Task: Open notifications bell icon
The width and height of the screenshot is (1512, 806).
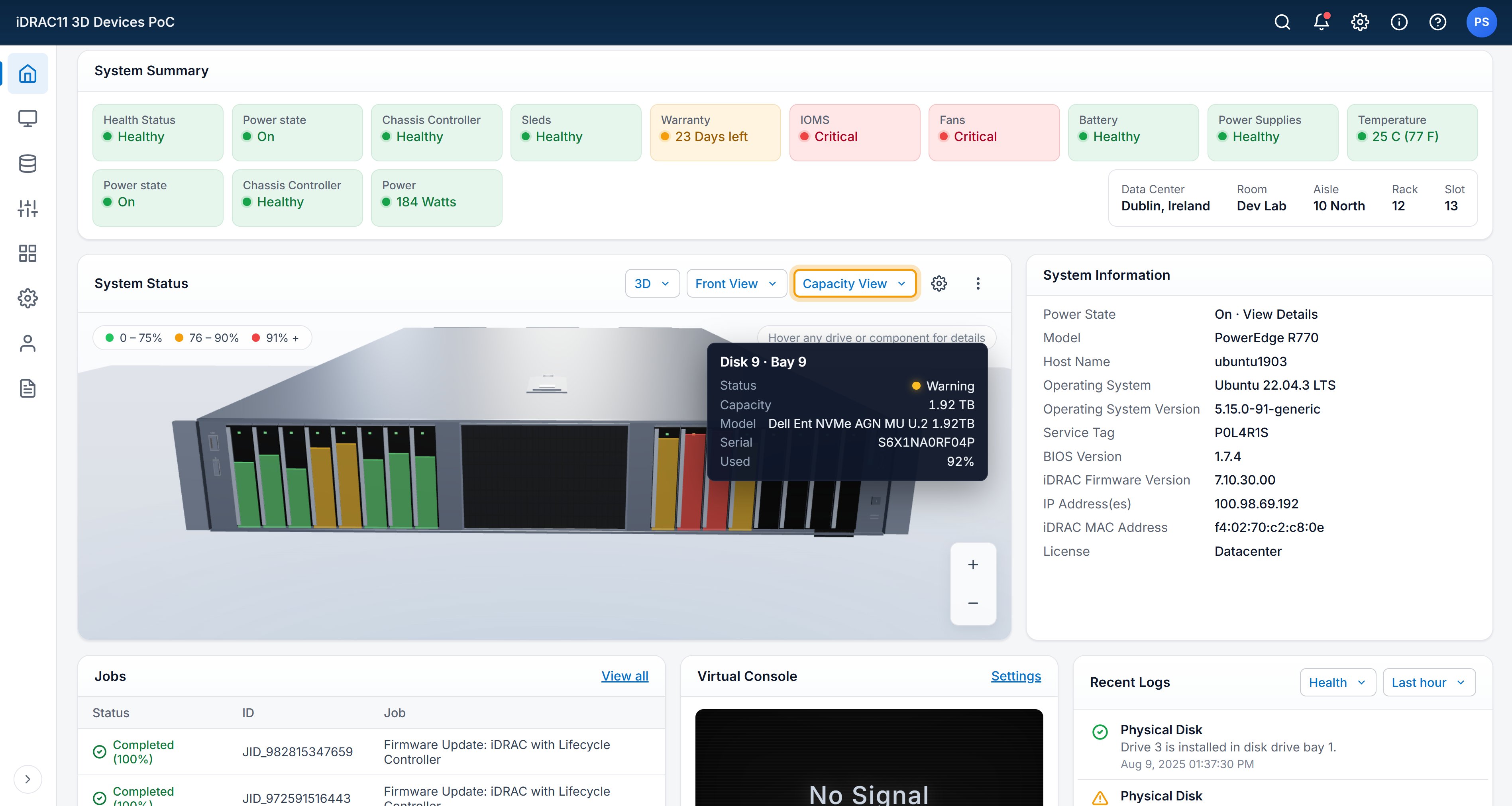Action: tap(1321, 22)
